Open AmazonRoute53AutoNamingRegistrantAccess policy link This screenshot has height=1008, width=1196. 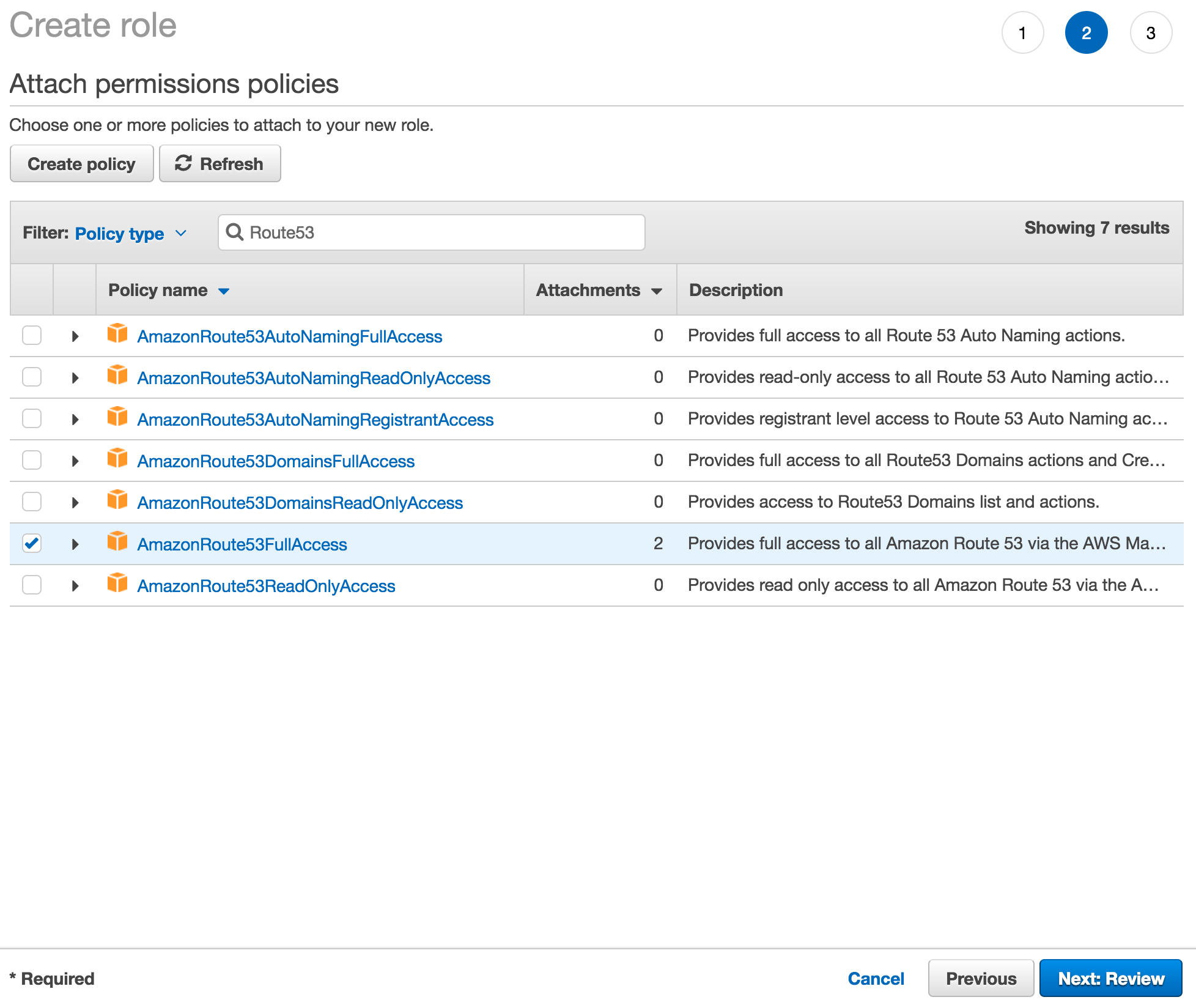(x=316, y=420)
